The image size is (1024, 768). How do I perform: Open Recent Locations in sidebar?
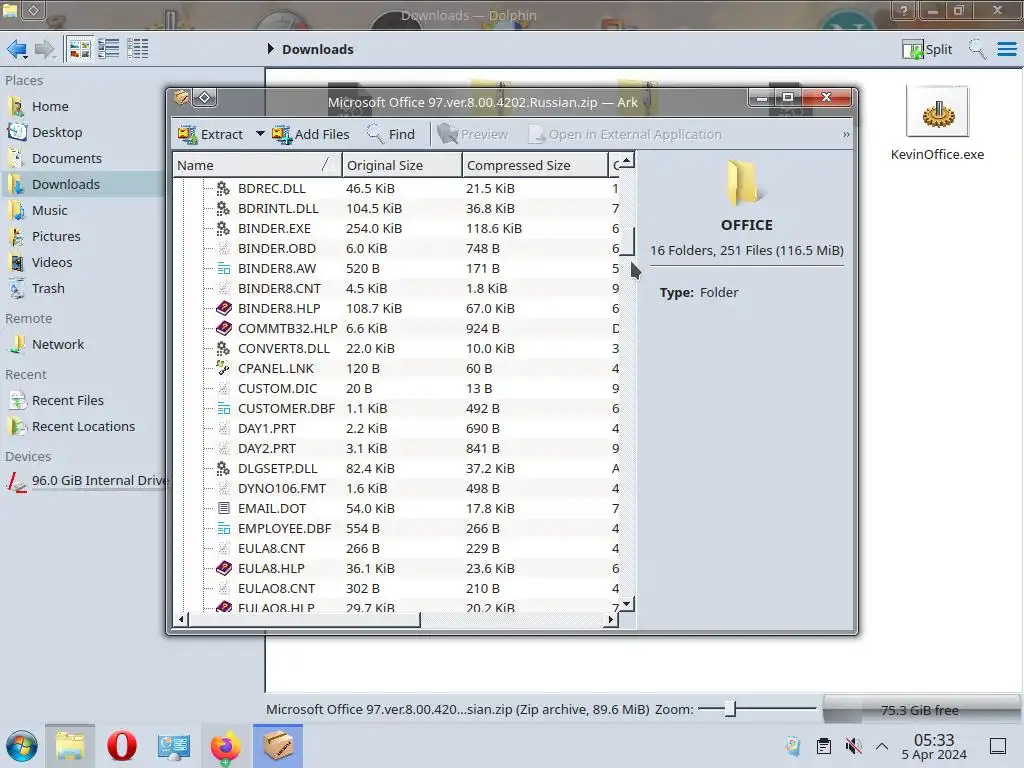click(x=82, y=426)
